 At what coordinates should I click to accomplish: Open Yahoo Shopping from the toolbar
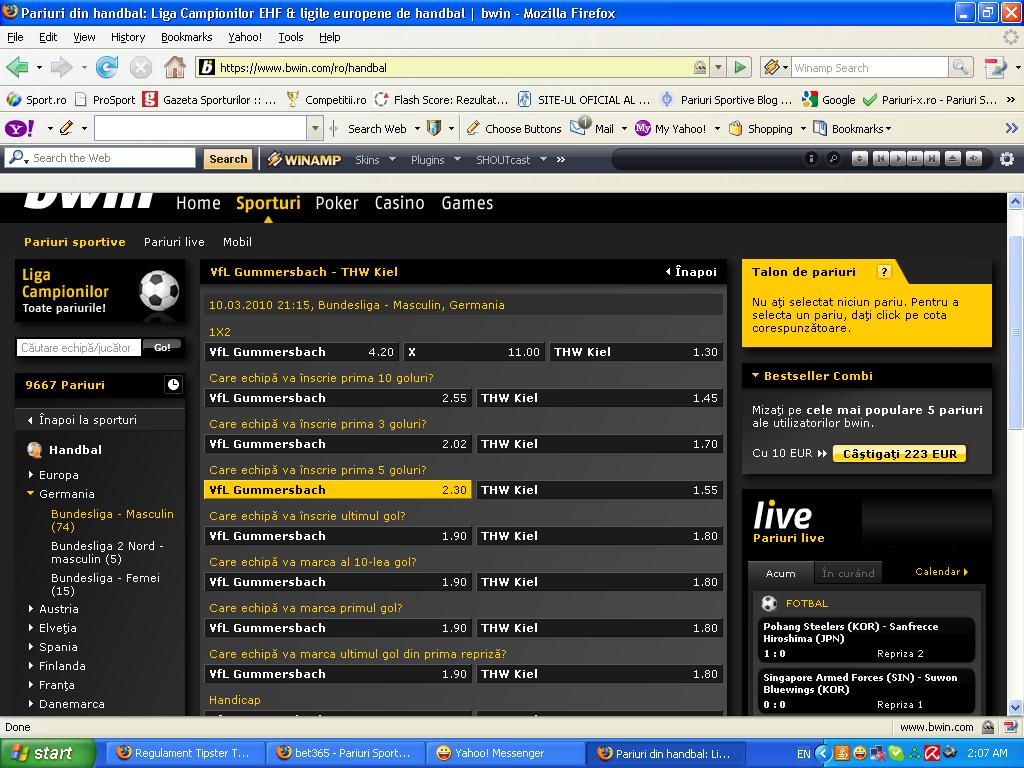click(x=761, y=129)
